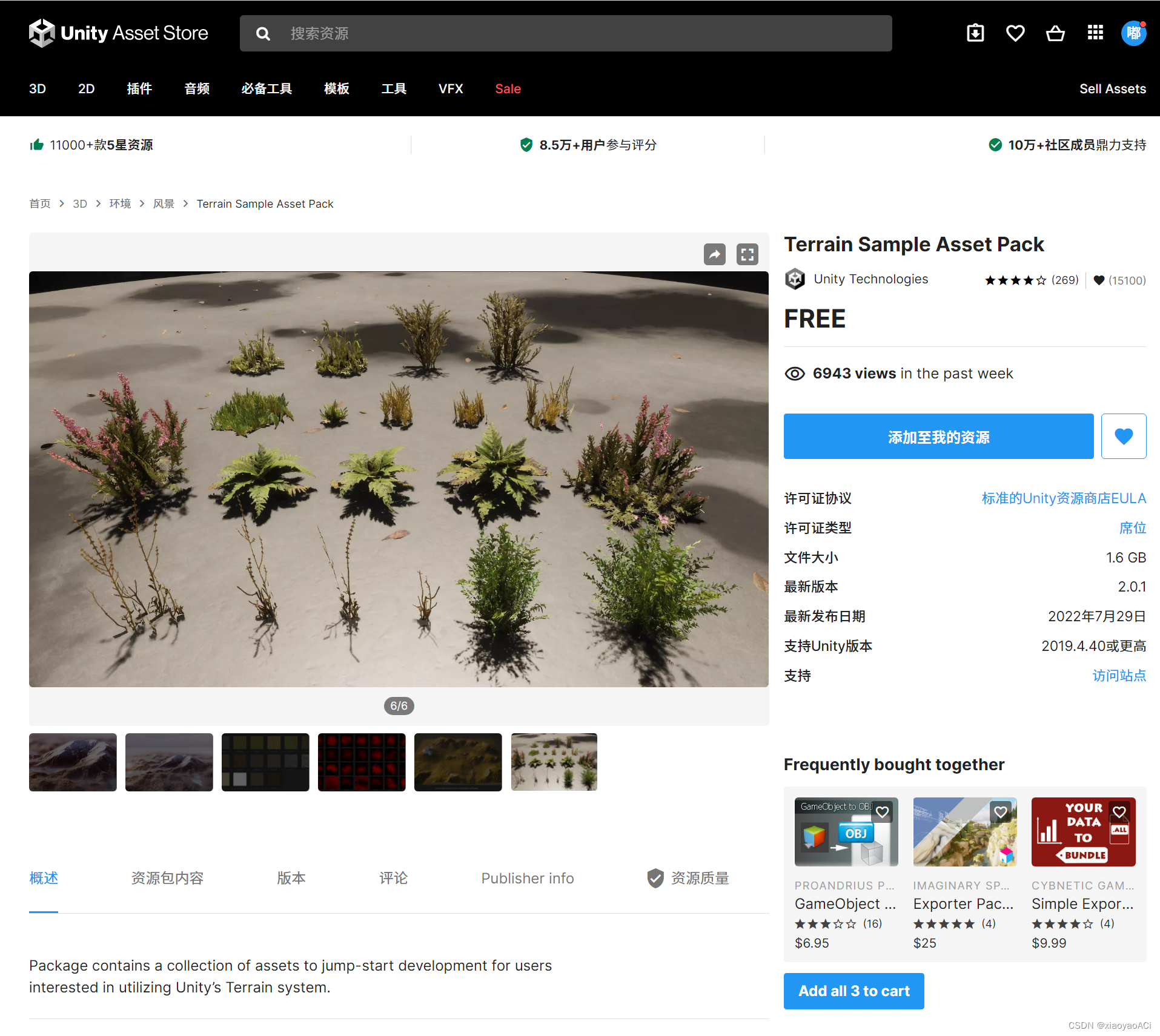Switch to the 资源包内容 tab

pyautogui.click(x=168, y=878)
